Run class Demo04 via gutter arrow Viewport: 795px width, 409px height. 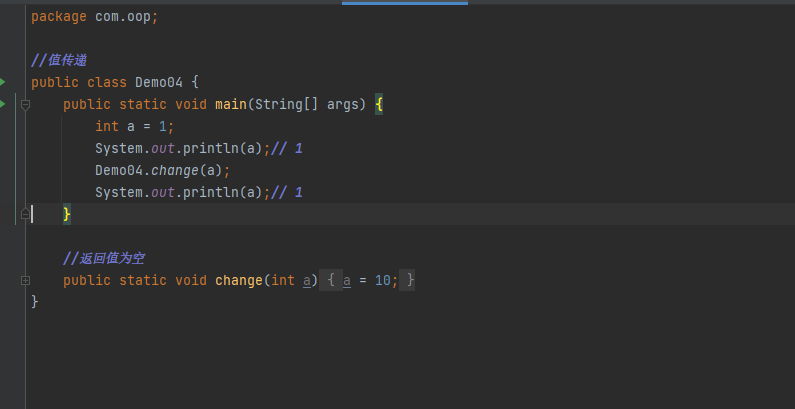tap(3, 81)
